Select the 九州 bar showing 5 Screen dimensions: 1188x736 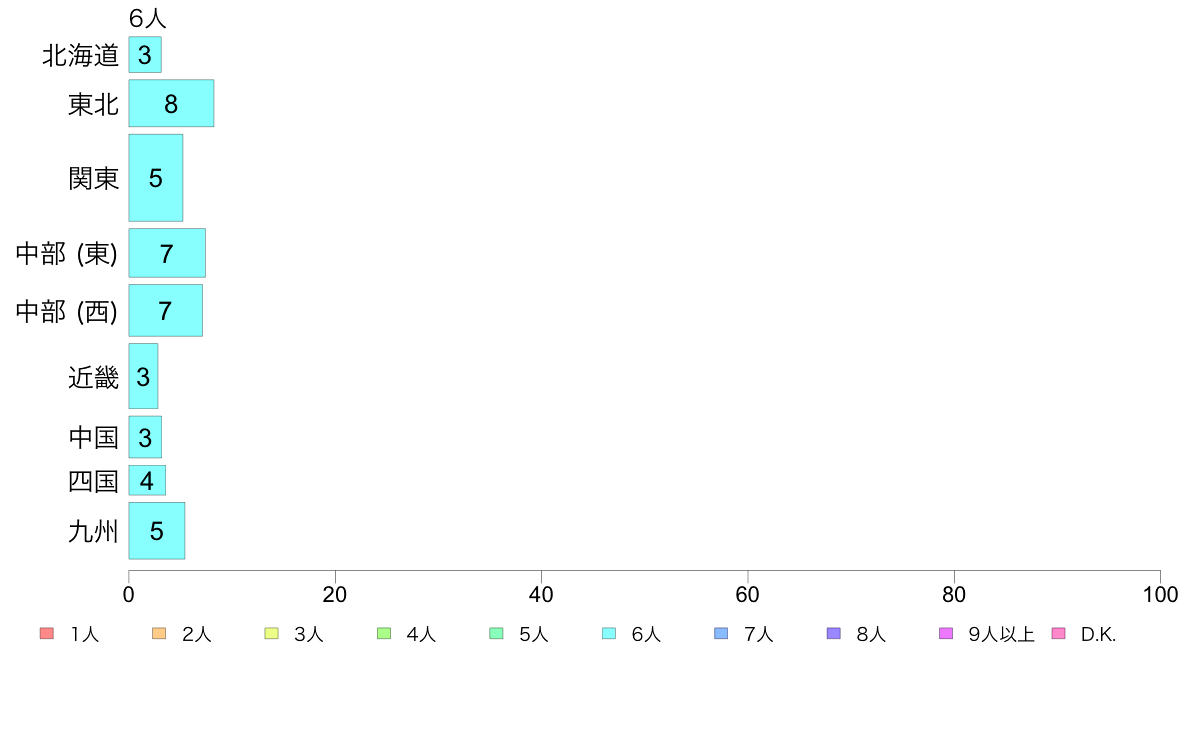(x=157, y=531)
